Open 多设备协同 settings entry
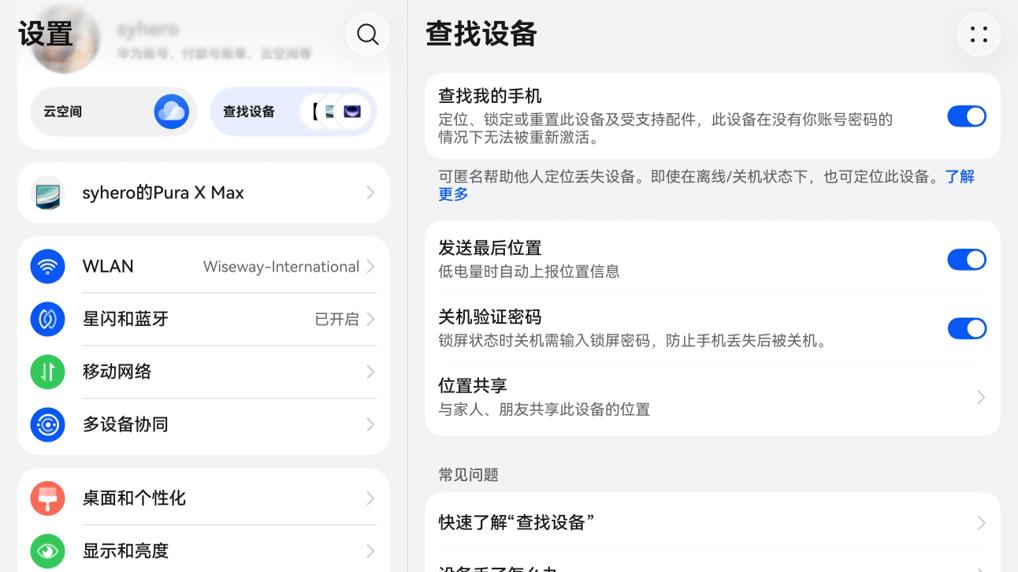The image size is (1018, 572). click(203, 425)
